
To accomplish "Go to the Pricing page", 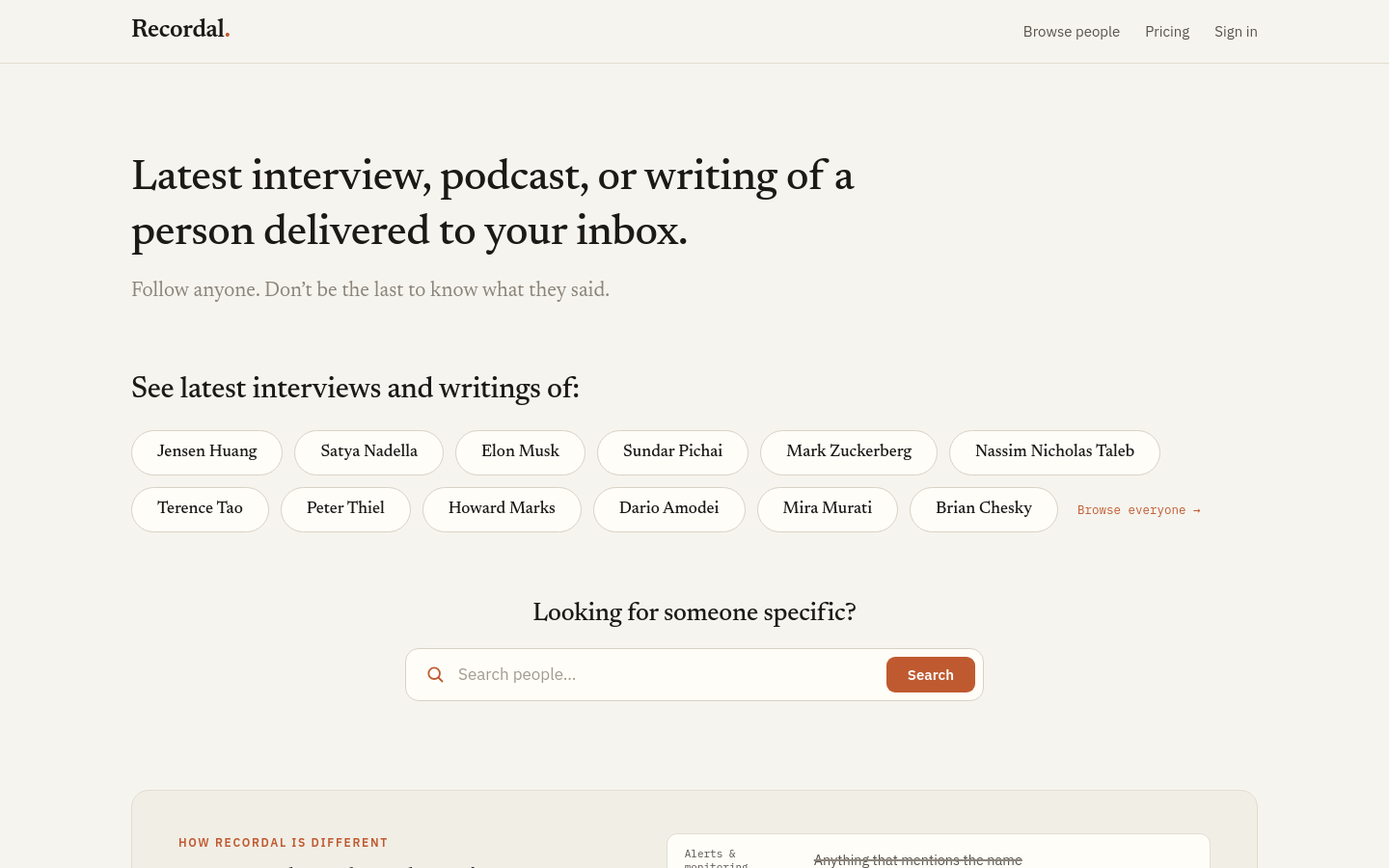I will coord(1167,32).
